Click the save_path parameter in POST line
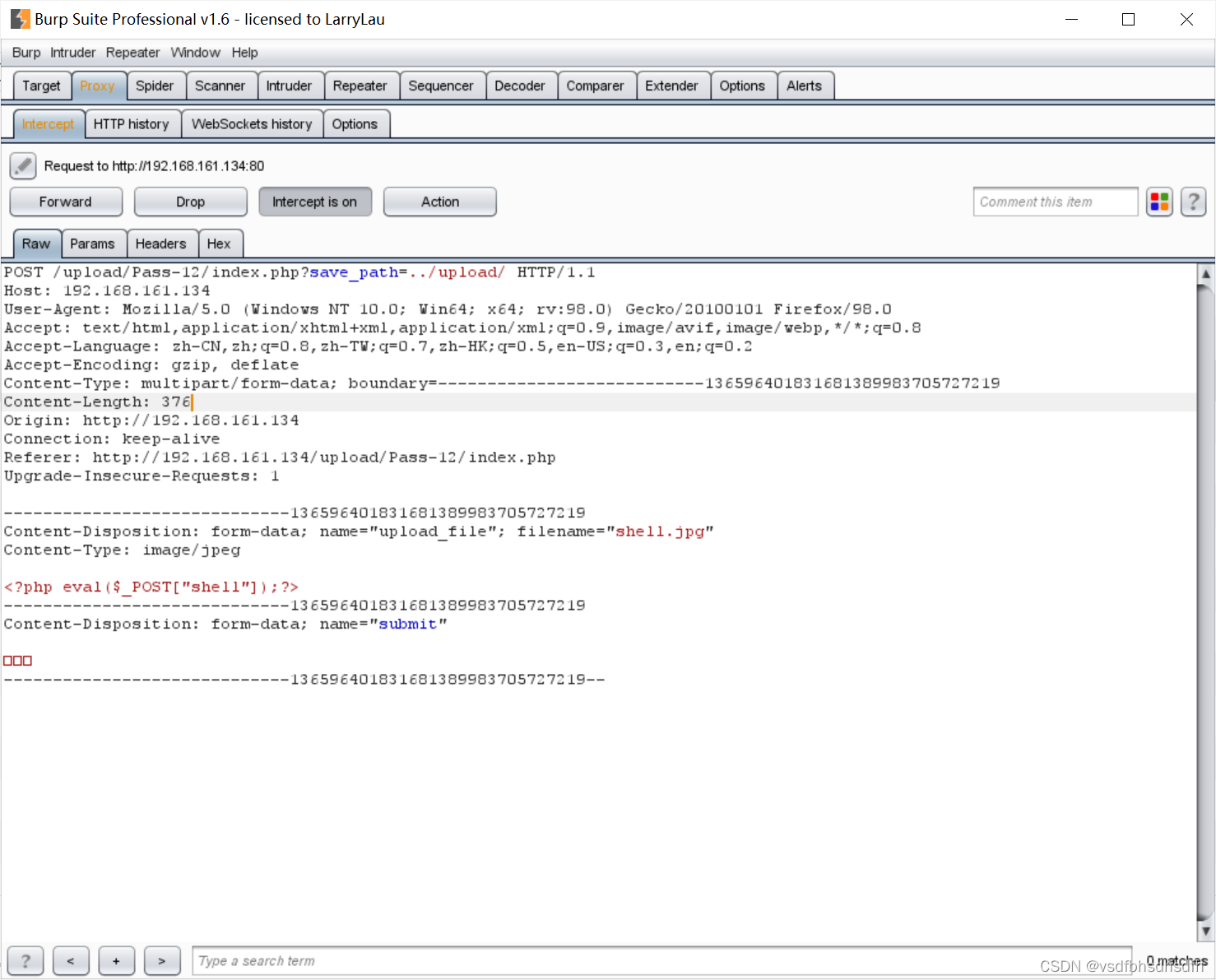1216x980 pixels. (354, 272)
